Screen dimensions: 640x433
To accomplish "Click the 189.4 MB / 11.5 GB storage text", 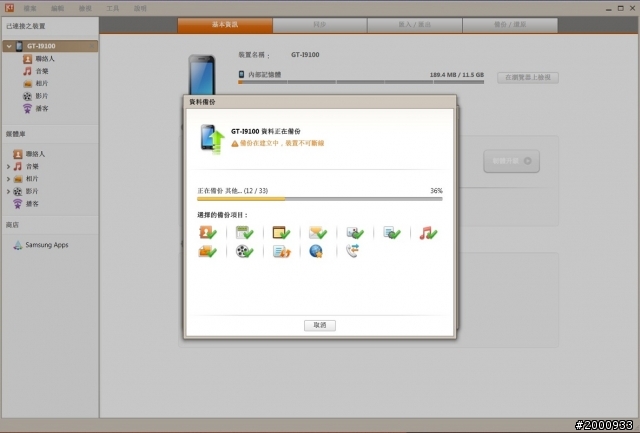I will [x=456, y=75].
